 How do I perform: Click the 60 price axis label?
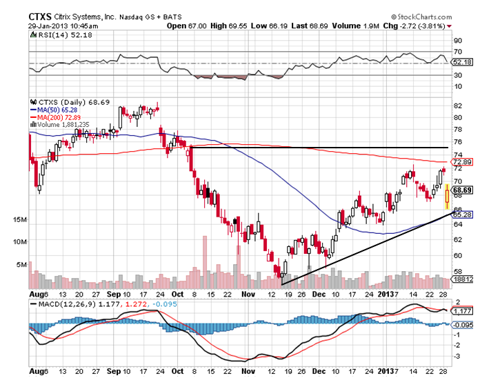point(458,256)
